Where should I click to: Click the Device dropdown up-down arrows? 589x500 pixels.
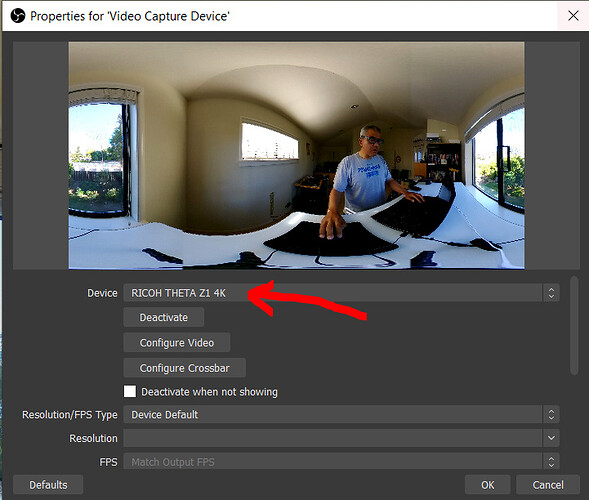tap(551, 293)
